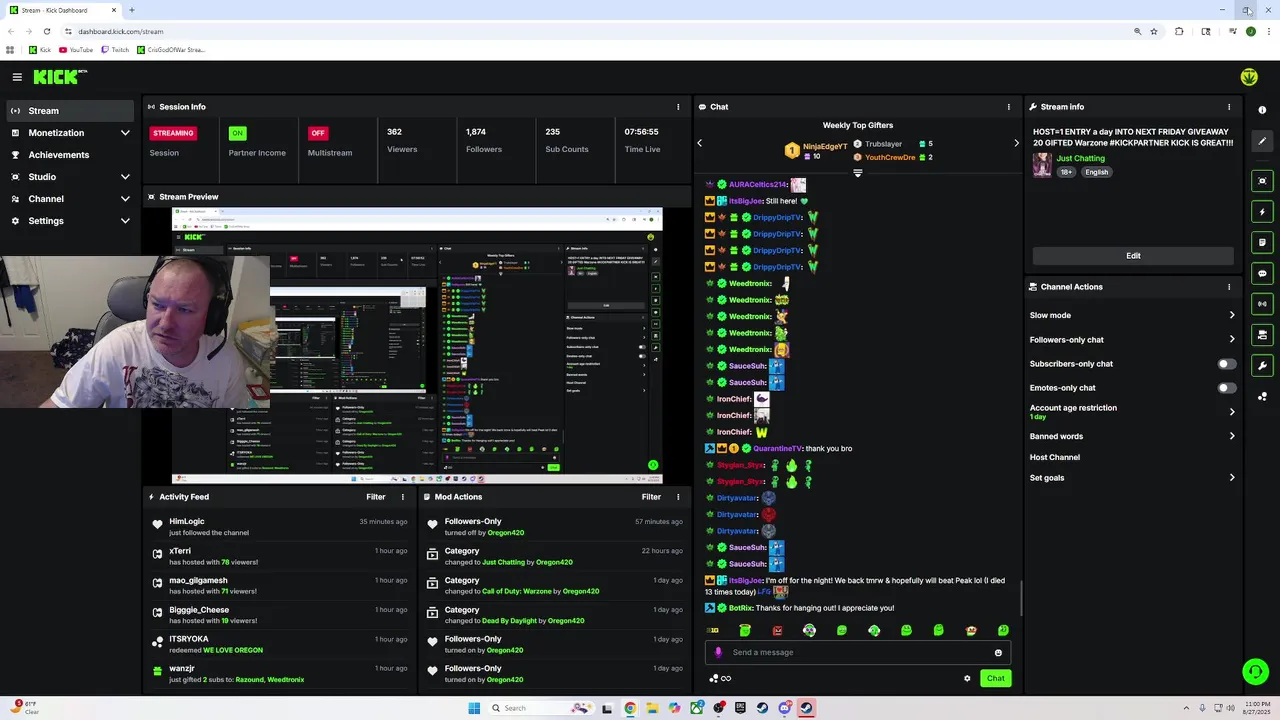The width and height of the screenshot is (1280, 720).
Task: Click the wrench tools icon in right sidebar
Action: [x=1262, y=366]
